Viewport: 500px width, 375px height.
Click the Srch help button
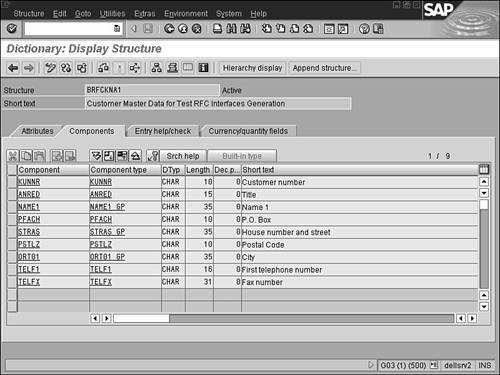click(183, 156)
